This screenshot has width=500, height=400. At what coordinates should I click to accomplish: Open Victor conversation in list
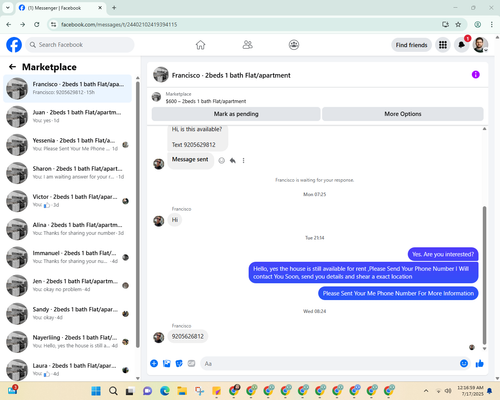tap(68, 201)
